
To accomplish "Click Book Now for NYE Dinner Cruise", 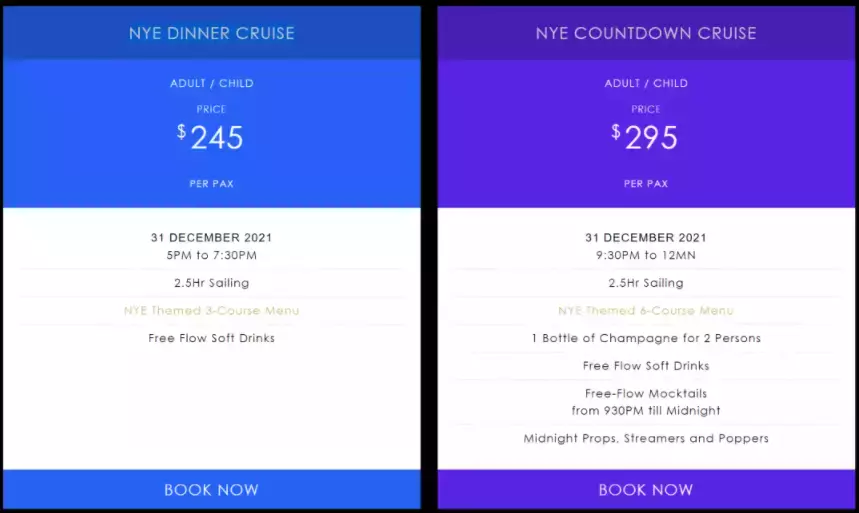I will point(211,490).
